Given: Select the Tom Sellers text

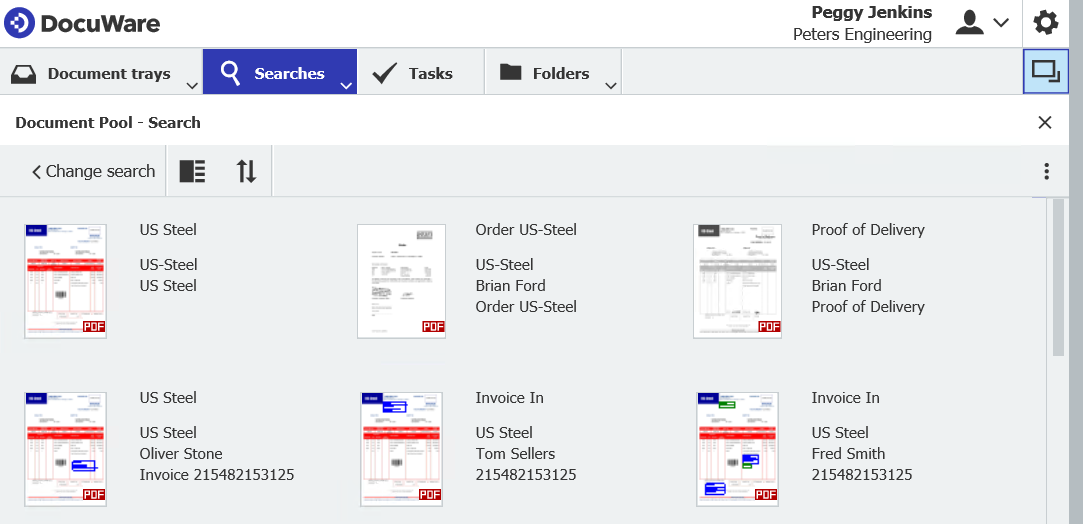Looking at the screenshot, I should pyautogui.click(x=515, y=454).
